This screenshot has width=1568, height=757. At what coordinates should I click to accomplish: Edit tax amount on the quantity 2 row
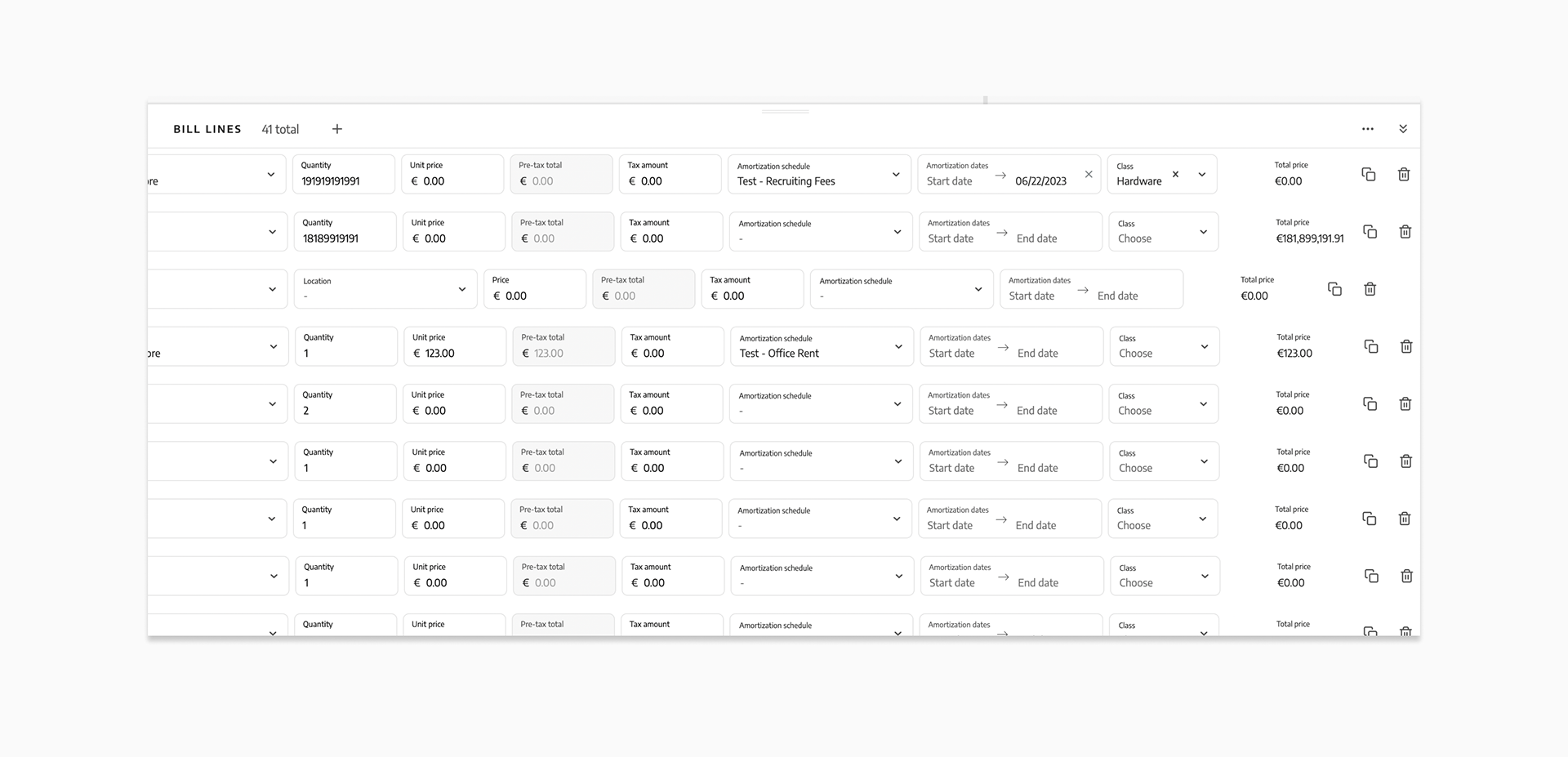[x=671, y=403]
